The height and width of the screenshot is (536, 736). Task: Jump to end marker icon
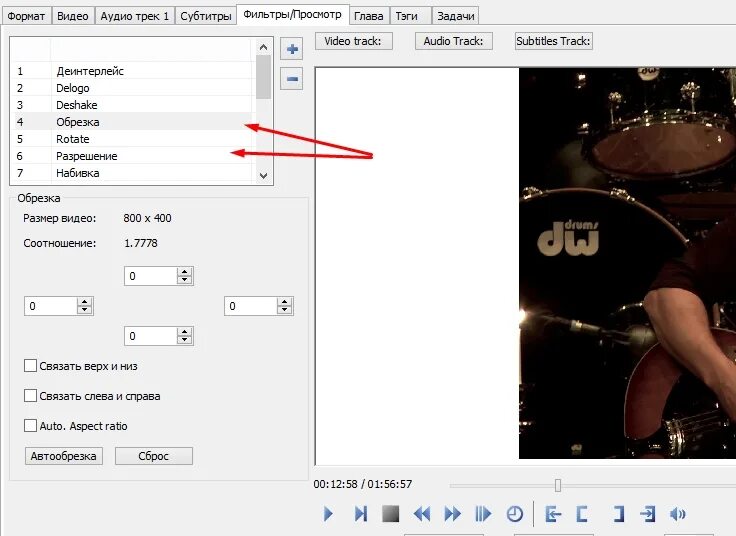(x=648, y=514)
